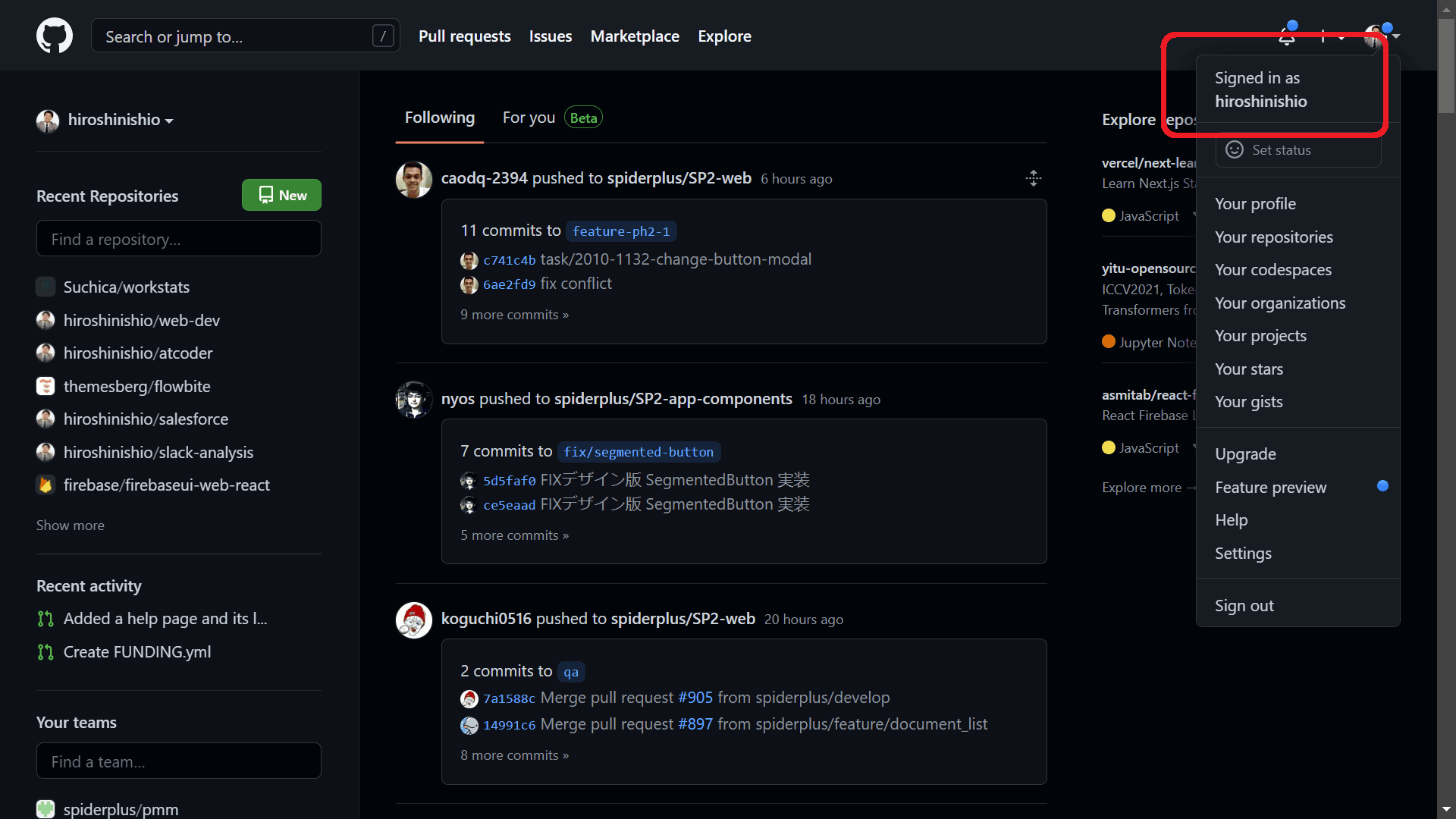Open commit c741c4b
The image size is (1456, 819).
click(x=509, y=260)
